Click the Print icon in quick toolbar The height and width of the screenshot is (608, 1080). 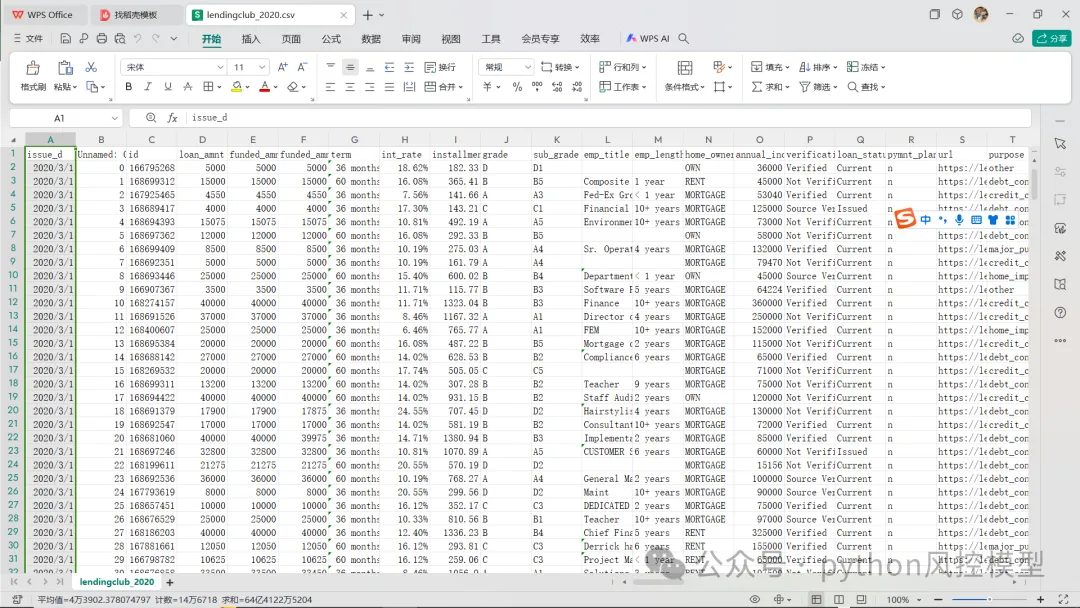pos(101,39)
